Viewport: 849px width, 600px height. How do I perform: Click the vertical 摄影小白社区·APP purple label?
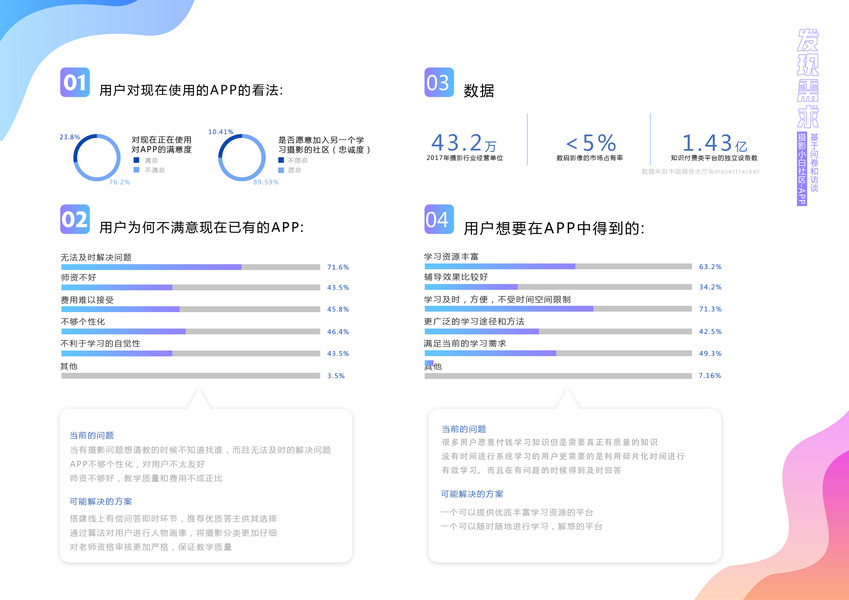[x=802, y=168]
